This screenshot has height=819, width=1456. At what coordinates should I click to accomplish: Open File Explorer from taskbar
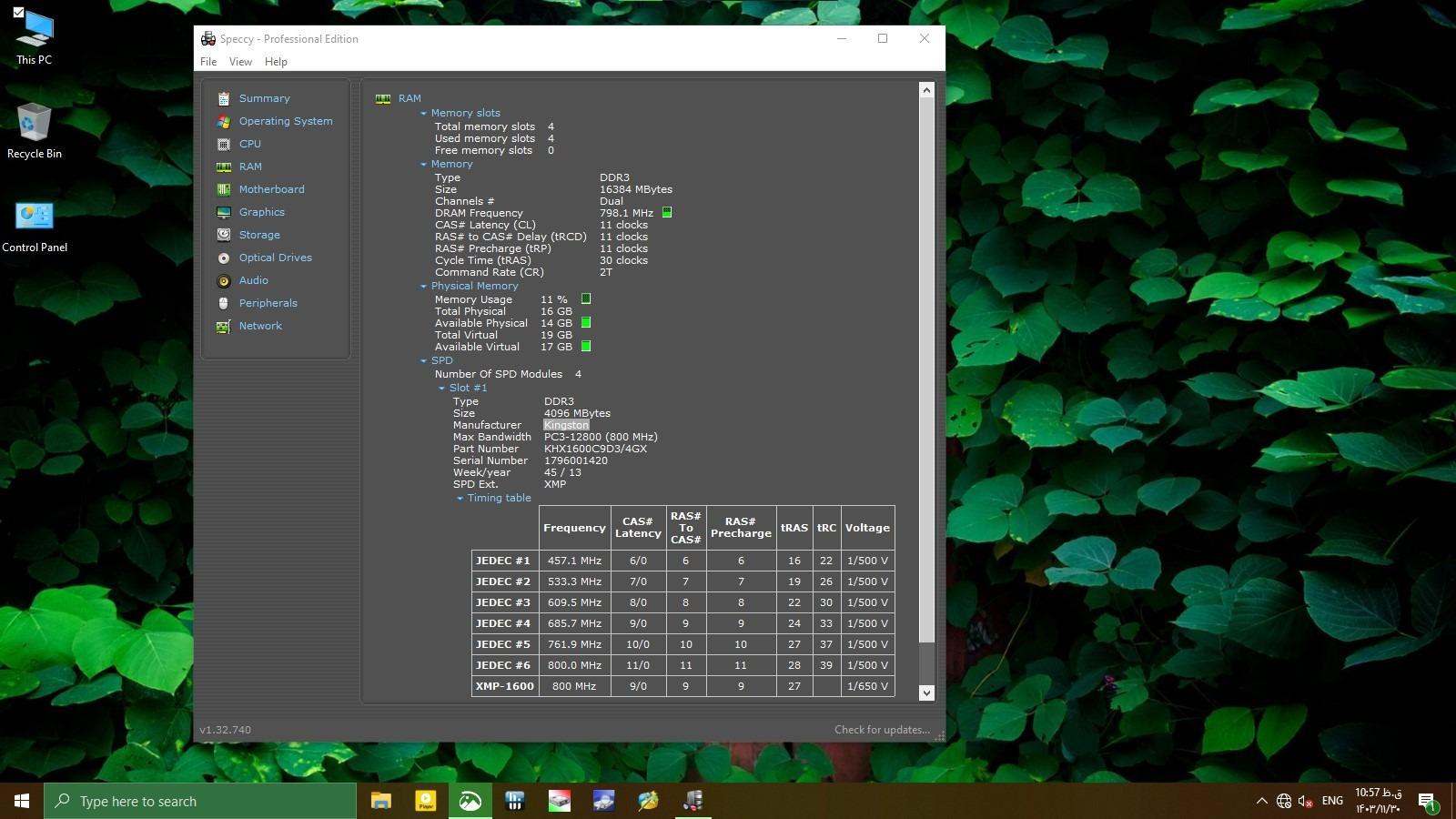pos(380,801)
